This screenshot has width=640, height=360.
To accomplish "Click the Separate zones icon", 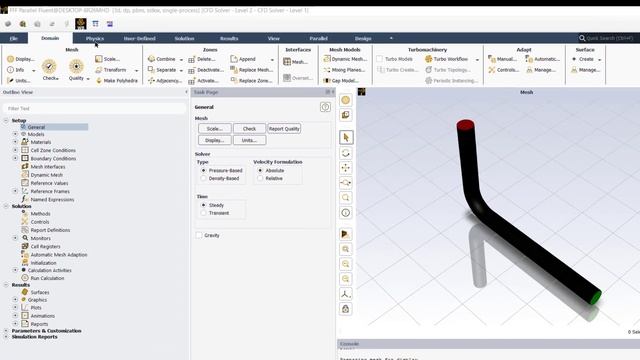I will (151, 70).
